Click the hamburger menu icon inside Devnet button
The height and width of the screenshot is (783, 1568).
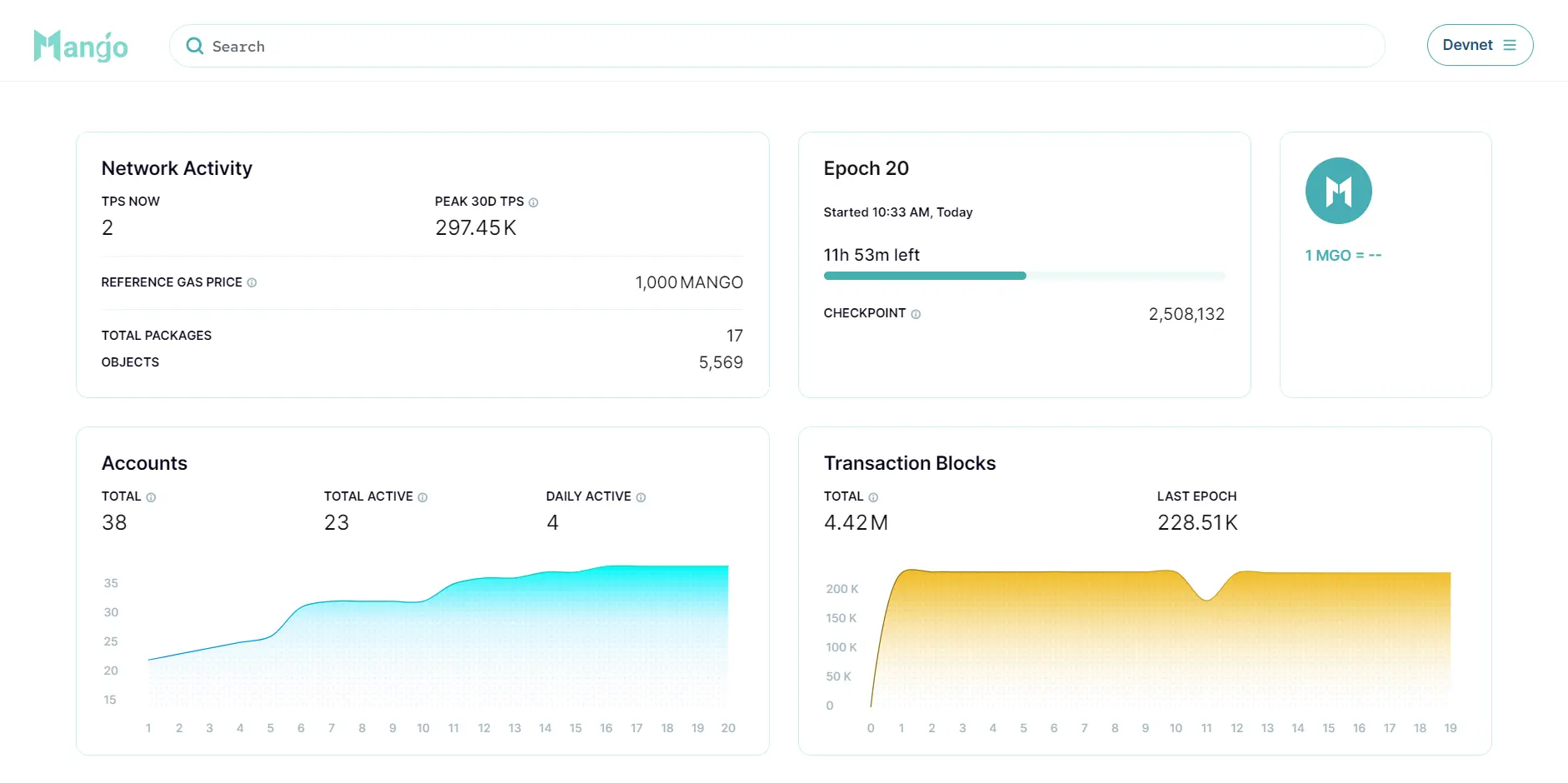click(x=1511, y=45)
